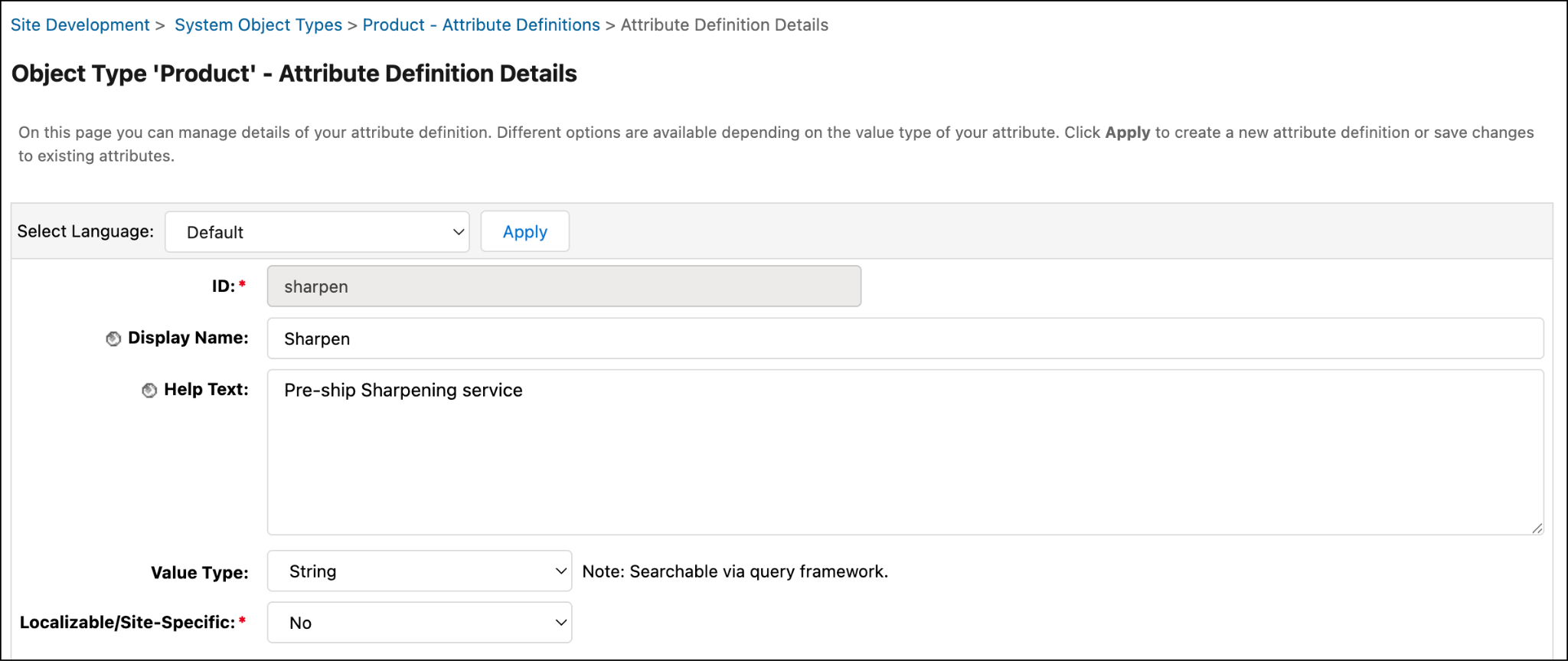Screen dimensions: 1568x661
Task: Click the Object Type 'Product' page heading
Action: (294, 74)
